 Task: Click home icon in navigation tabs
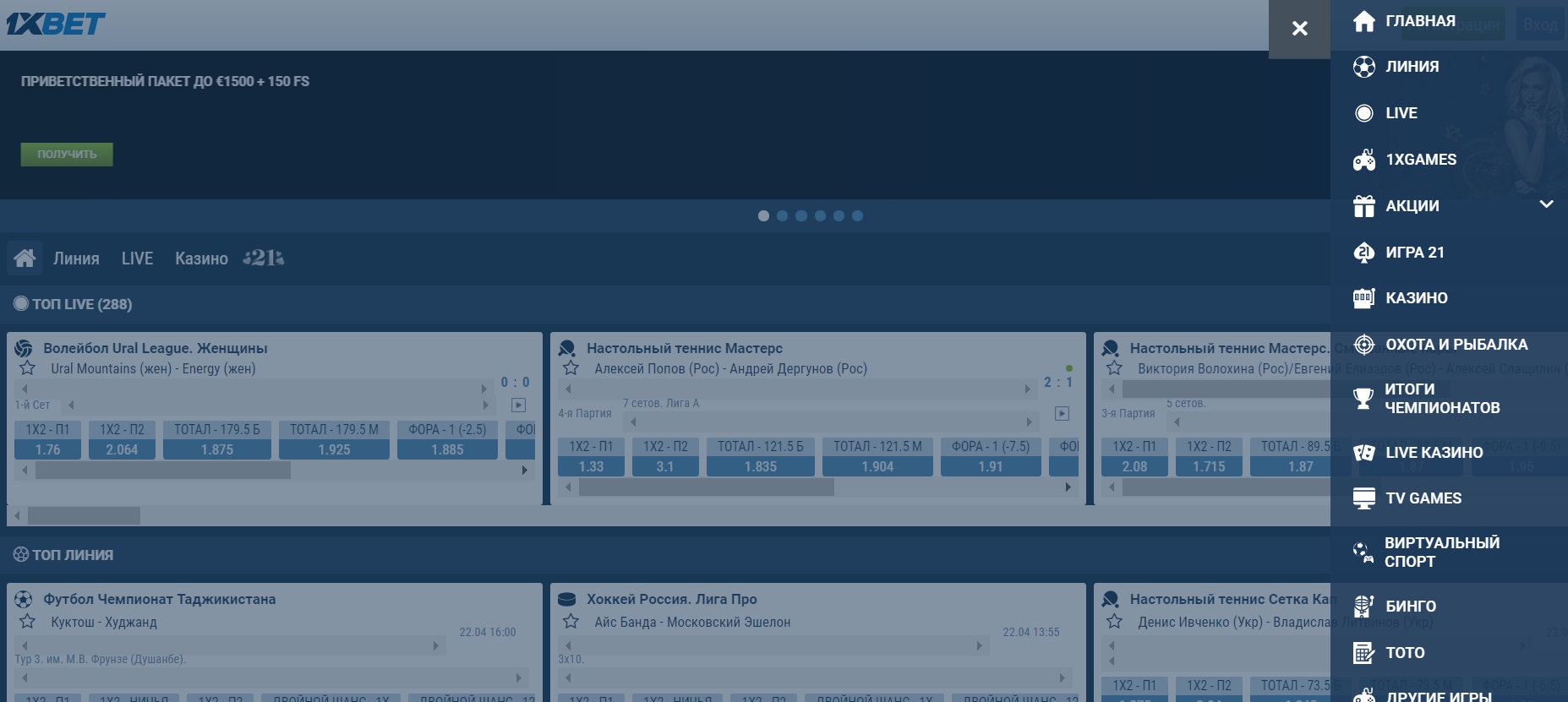(x=25, y=258)
